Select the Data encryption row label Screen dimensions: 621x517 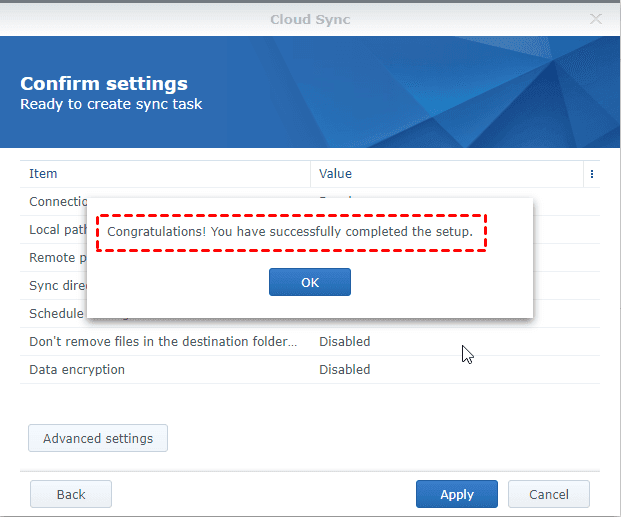click(x=77, y=369)
